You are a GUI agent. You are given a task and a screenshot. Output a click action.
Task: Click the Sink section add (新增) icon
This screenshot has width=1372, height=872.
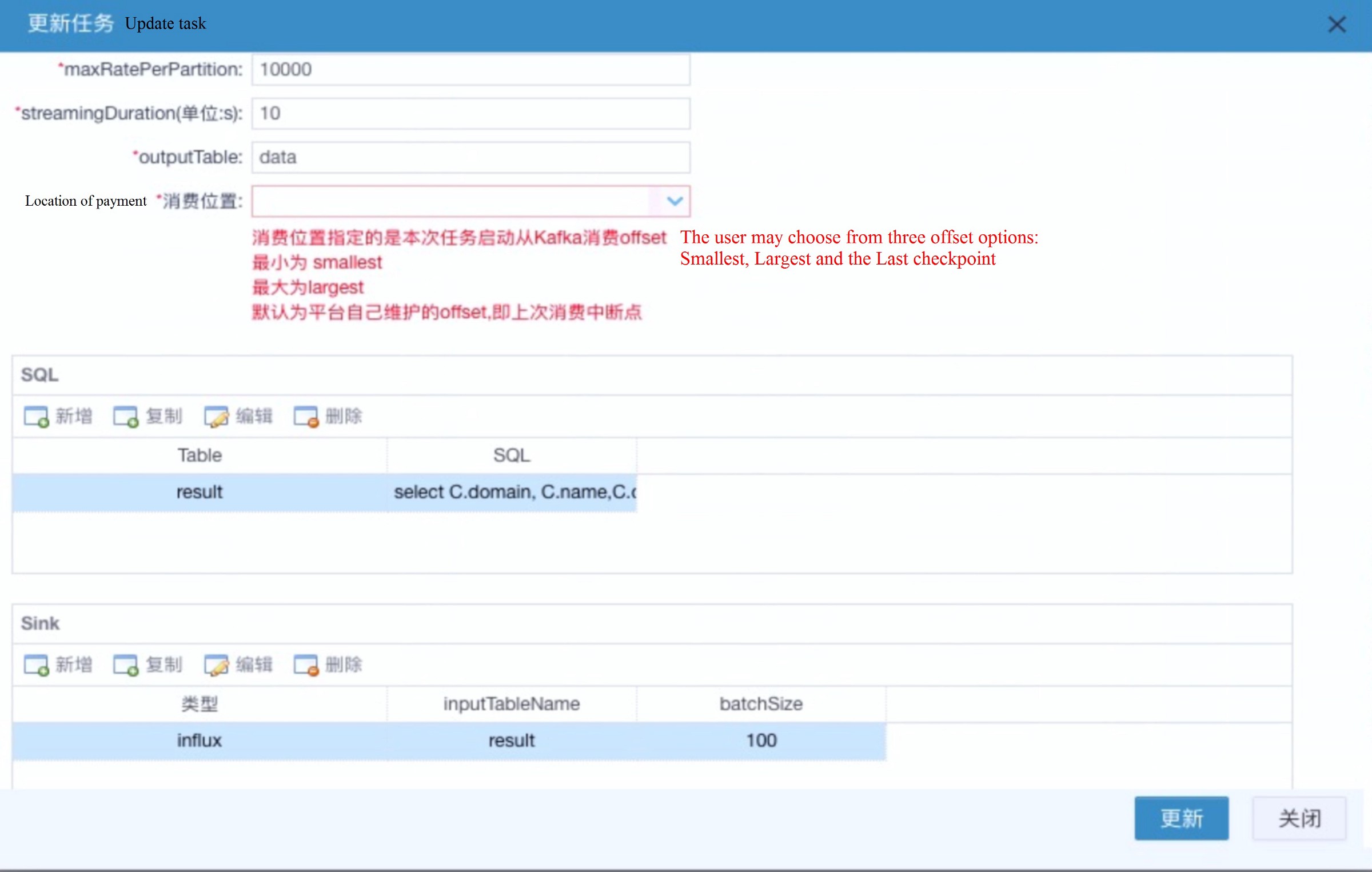click(x=36, y=665)
